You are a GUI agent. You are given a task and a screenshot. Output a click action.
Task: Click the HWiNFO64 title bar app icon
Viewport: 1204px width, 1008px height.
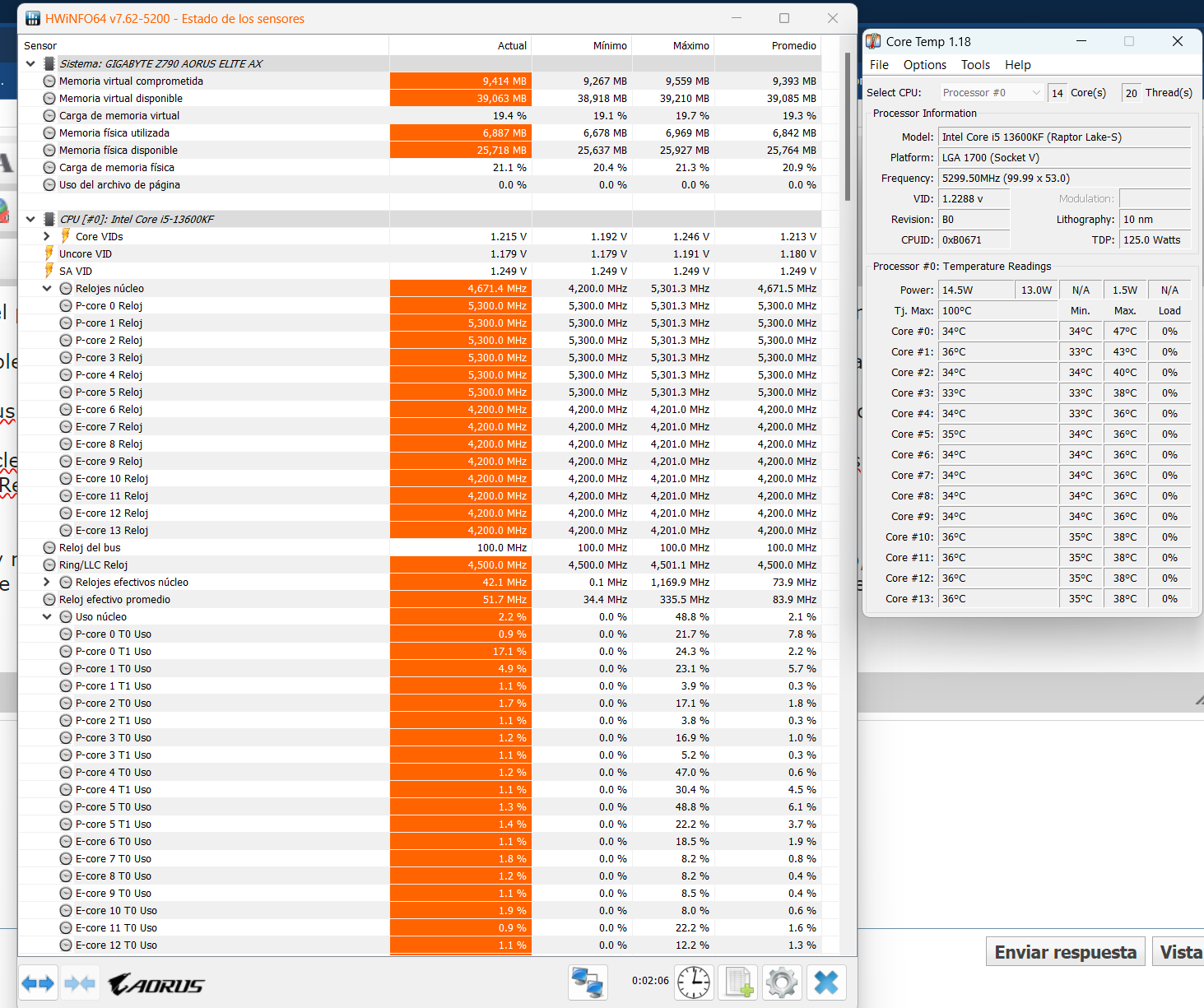(x=33, y=18)
